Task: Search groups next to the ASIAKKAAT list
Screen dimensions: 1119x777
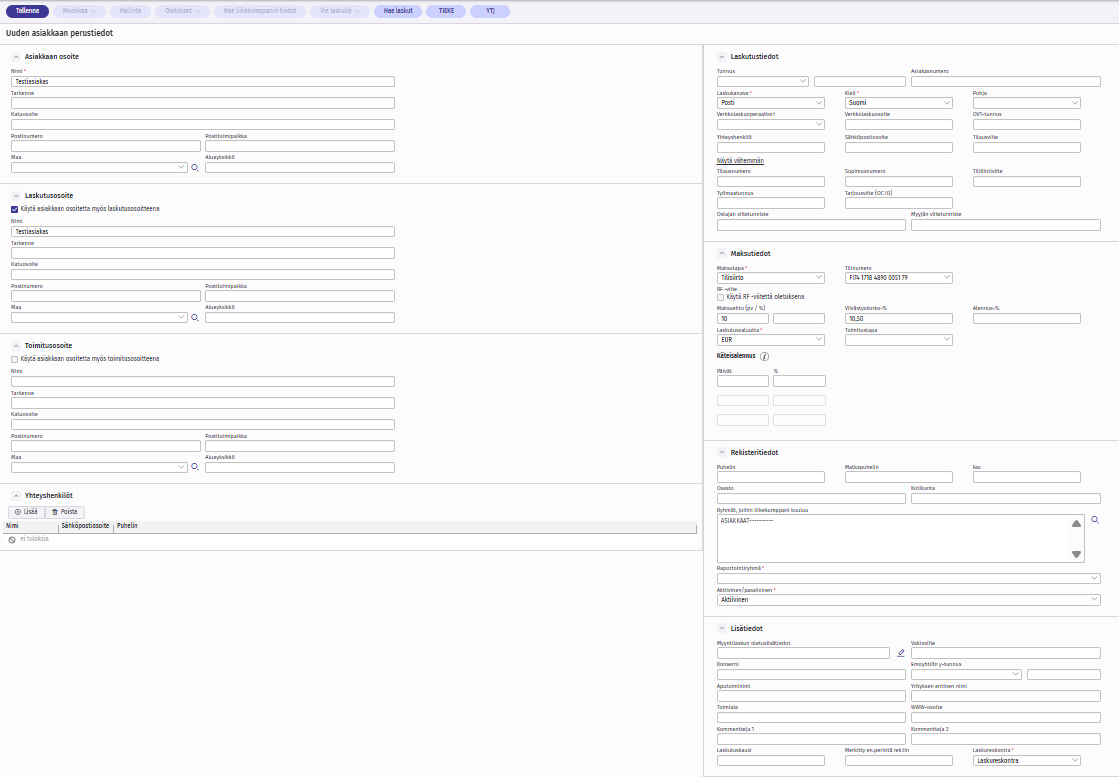Action: pyautogui.click(x=1095, y=520)
